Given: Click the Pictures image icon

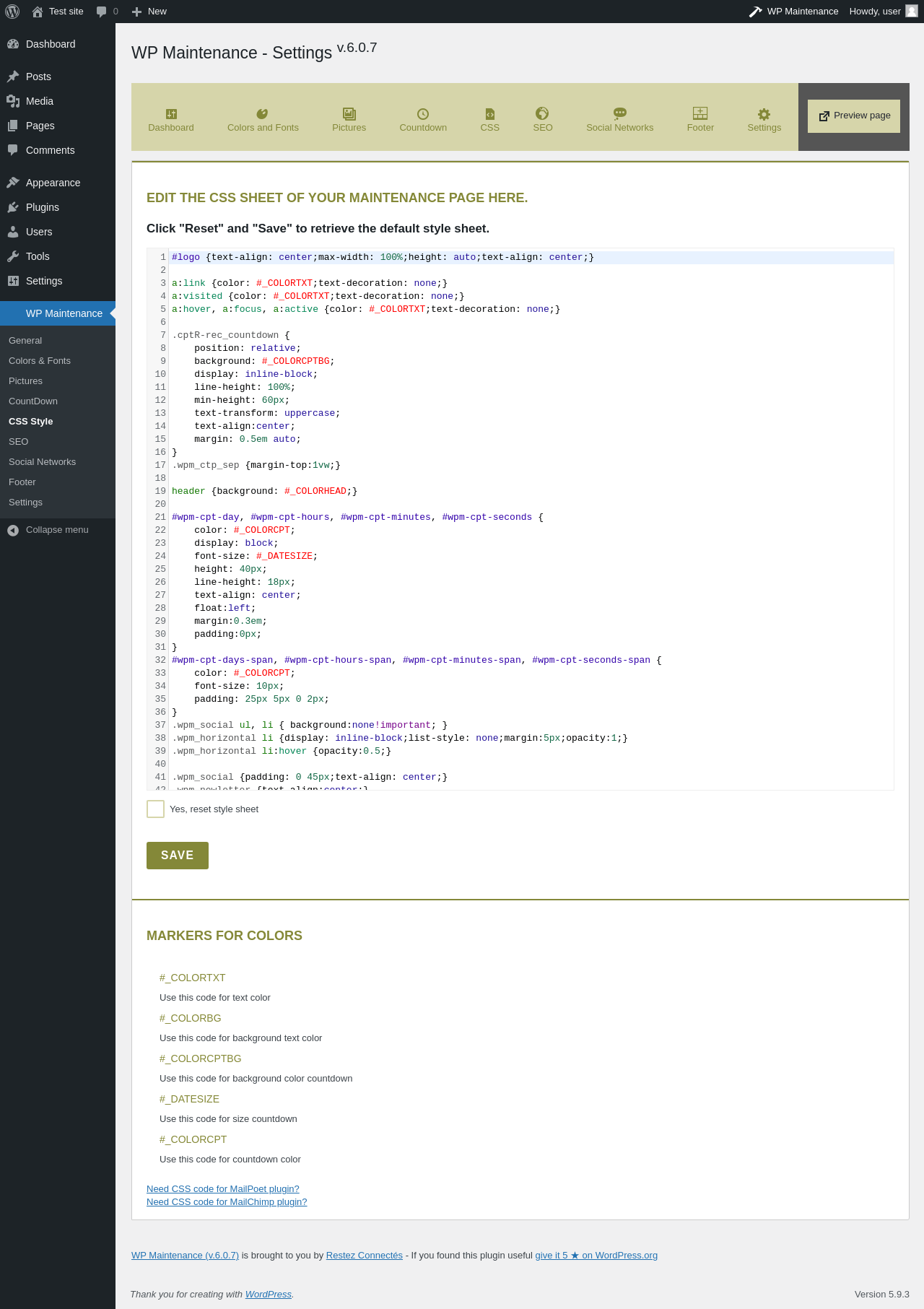Looking at the screenshot, I should click(349, 113).
